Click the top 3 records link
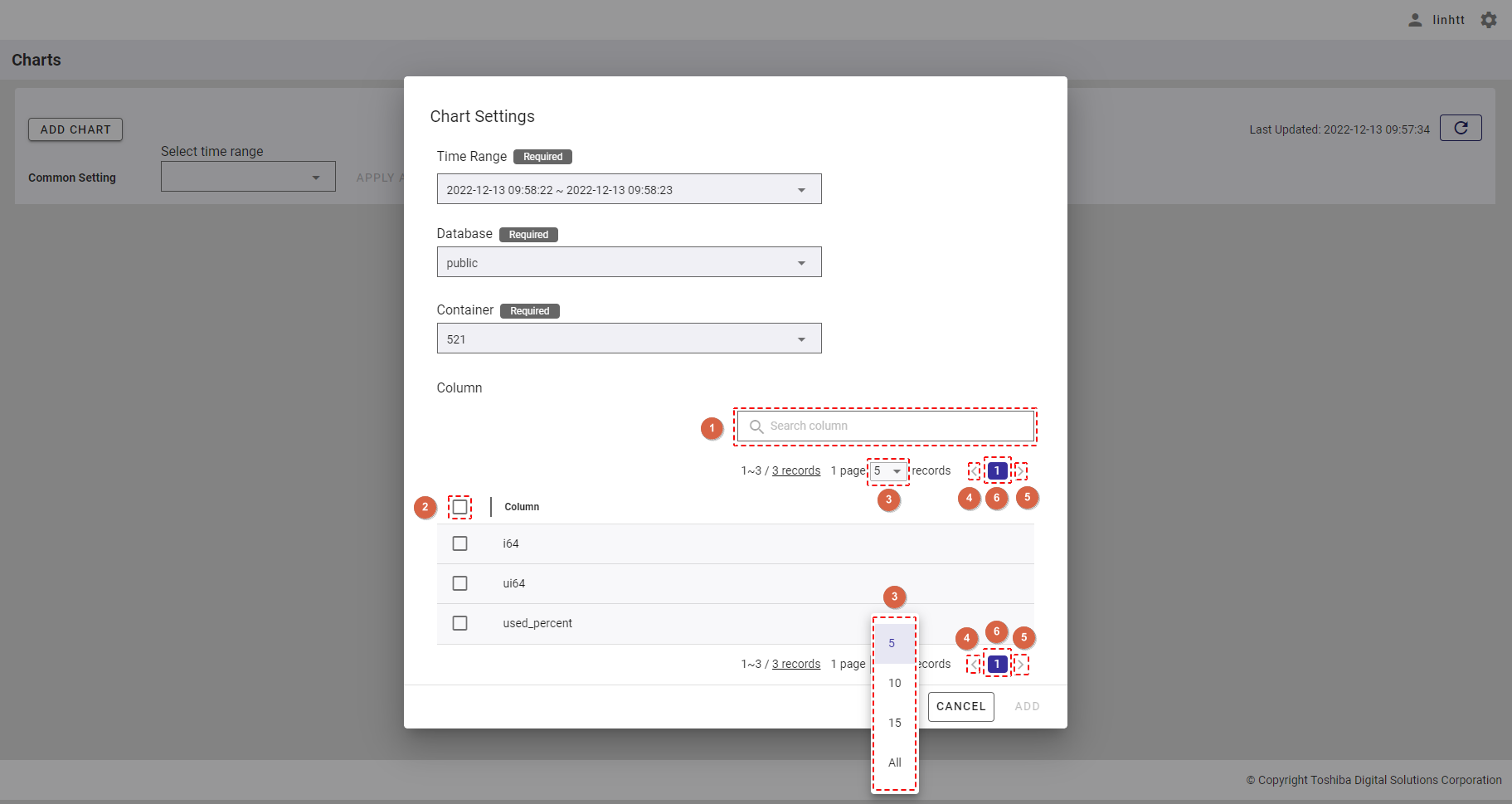The width and height of the screenshot is (1512, 804). [x=795, y=470]
